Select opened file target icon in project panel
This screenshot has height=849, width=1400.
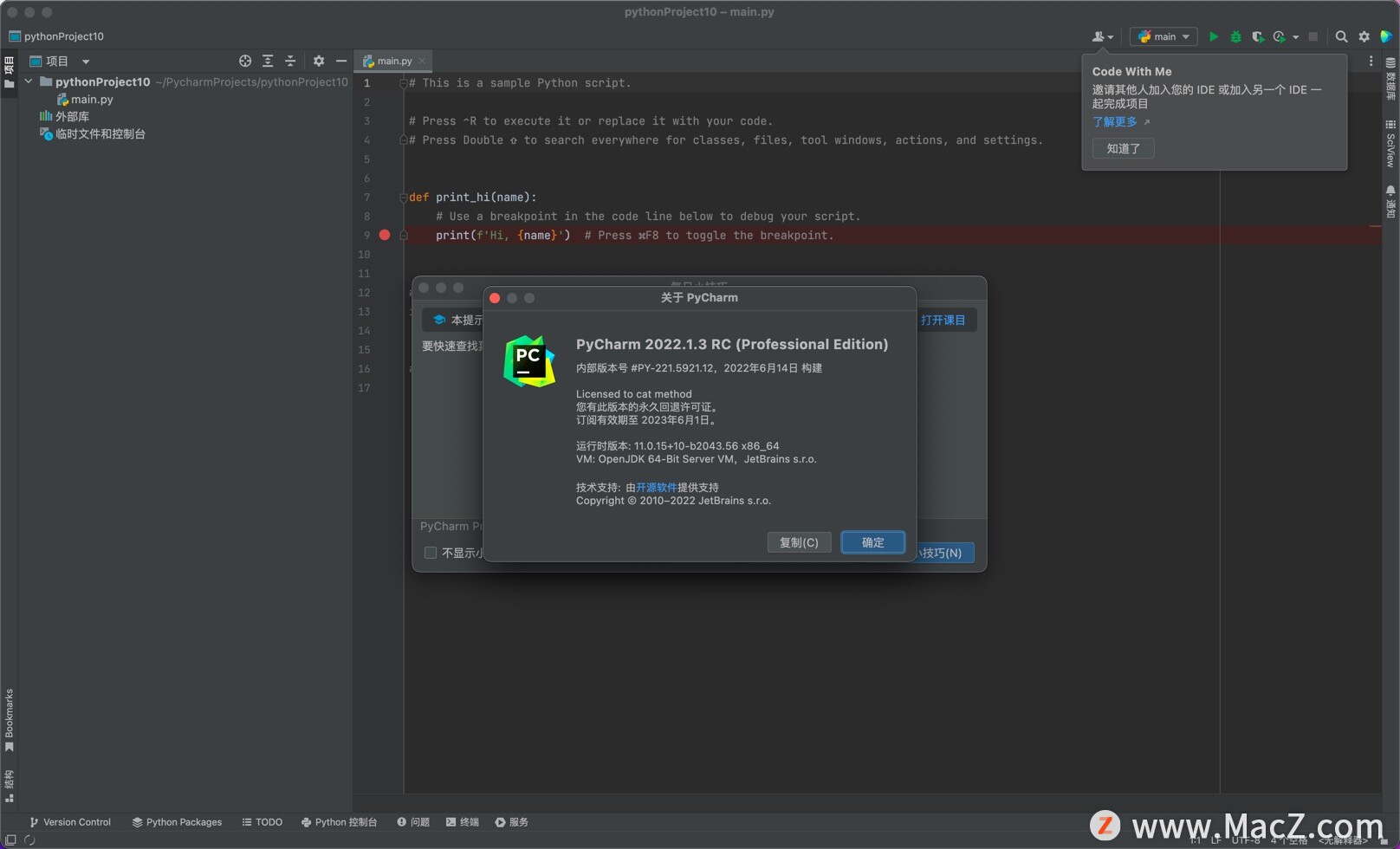pos(245,61)
